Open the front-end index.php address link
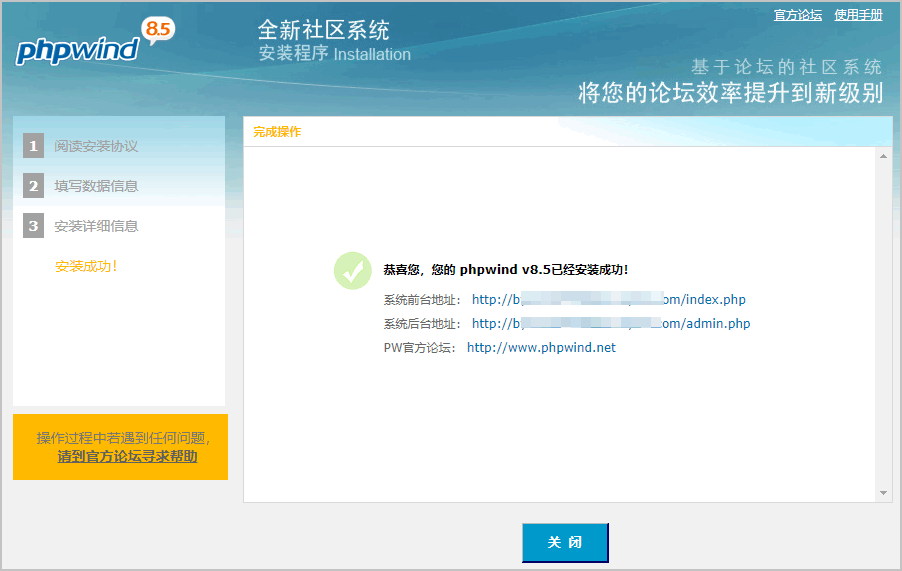Image resolution: width=902 pixels, height=571 pixels. point(609,300)
